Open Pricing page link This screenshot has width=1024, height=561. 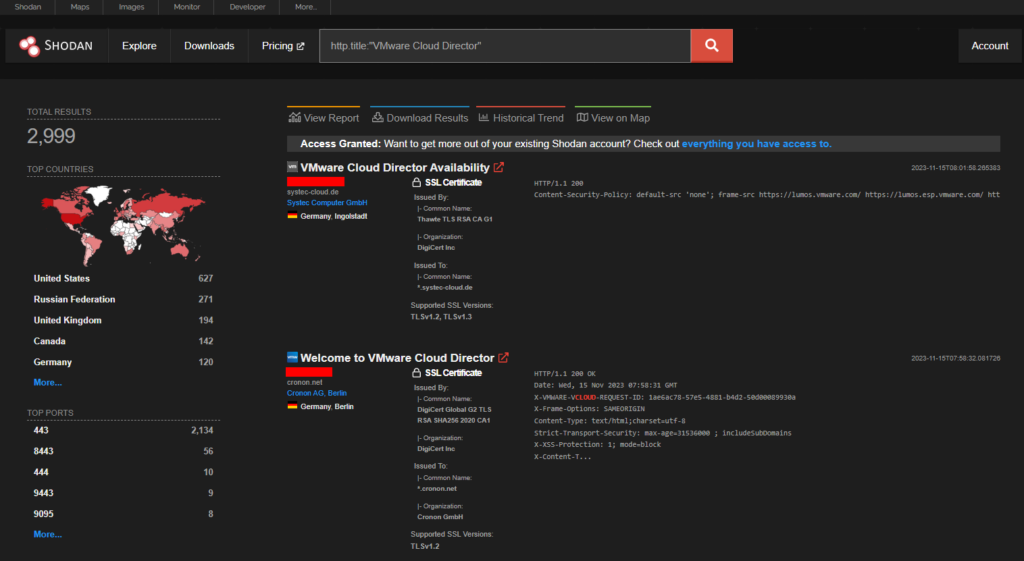283,46
